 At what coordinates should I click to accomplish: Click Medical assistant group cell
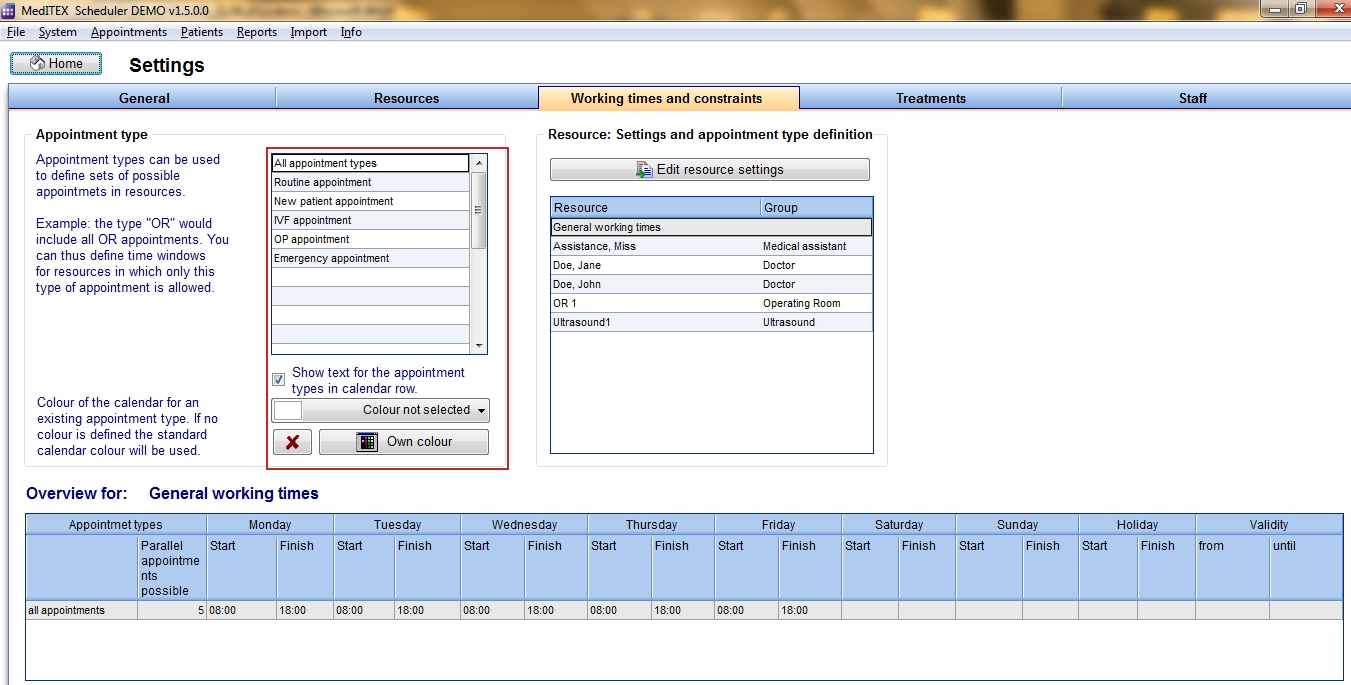[x=816, y=246]
